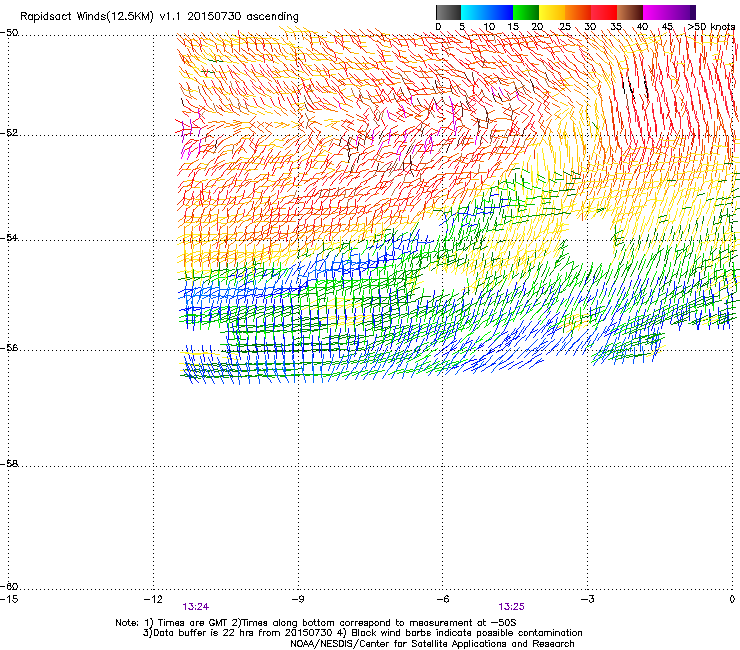Click the -9 longitude axis label
Image resolution: width=740 pixels, height=650 pixels.
298,599
